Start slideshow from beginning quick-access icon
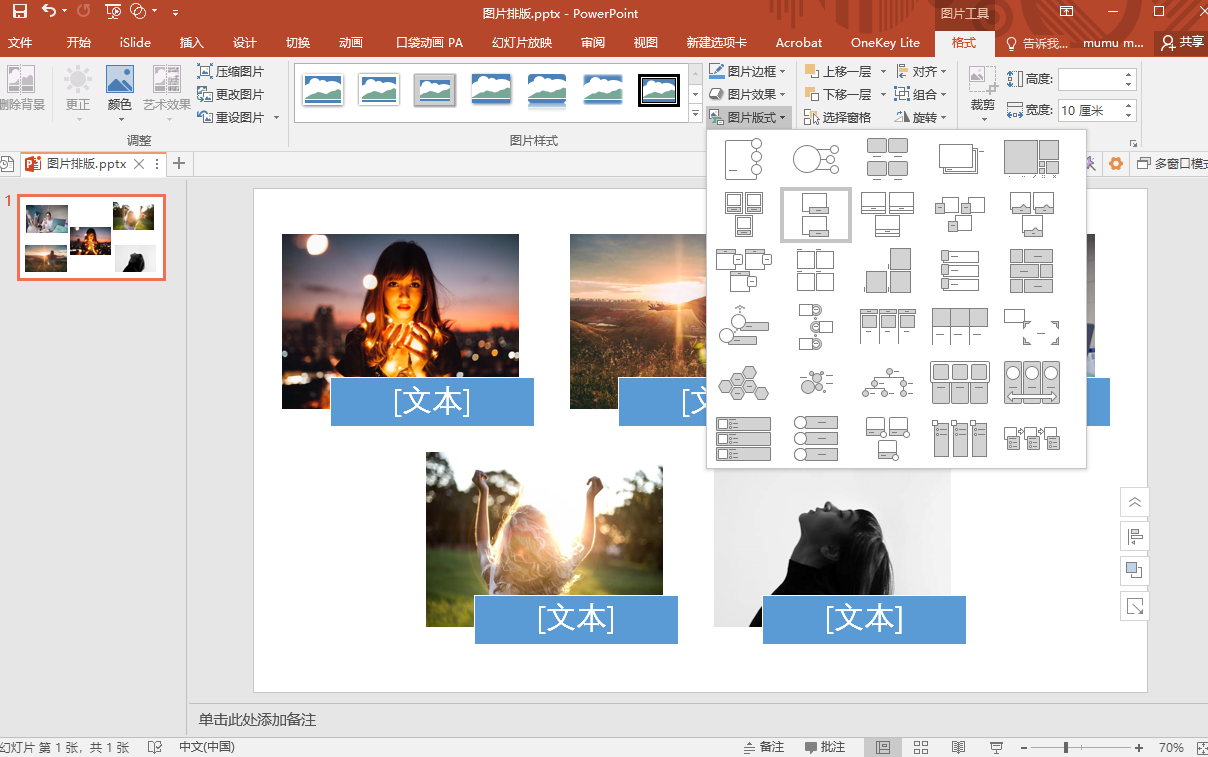 click(113, 12)
